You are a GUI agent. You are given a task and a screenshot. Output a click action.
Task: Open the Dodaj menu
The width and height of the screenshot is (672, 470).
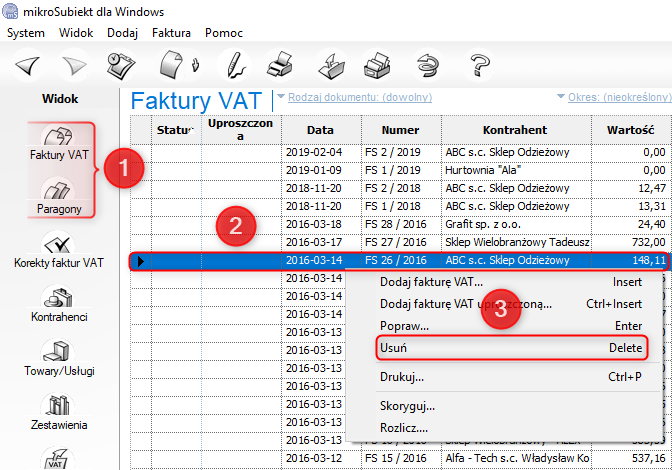(123, 33)
